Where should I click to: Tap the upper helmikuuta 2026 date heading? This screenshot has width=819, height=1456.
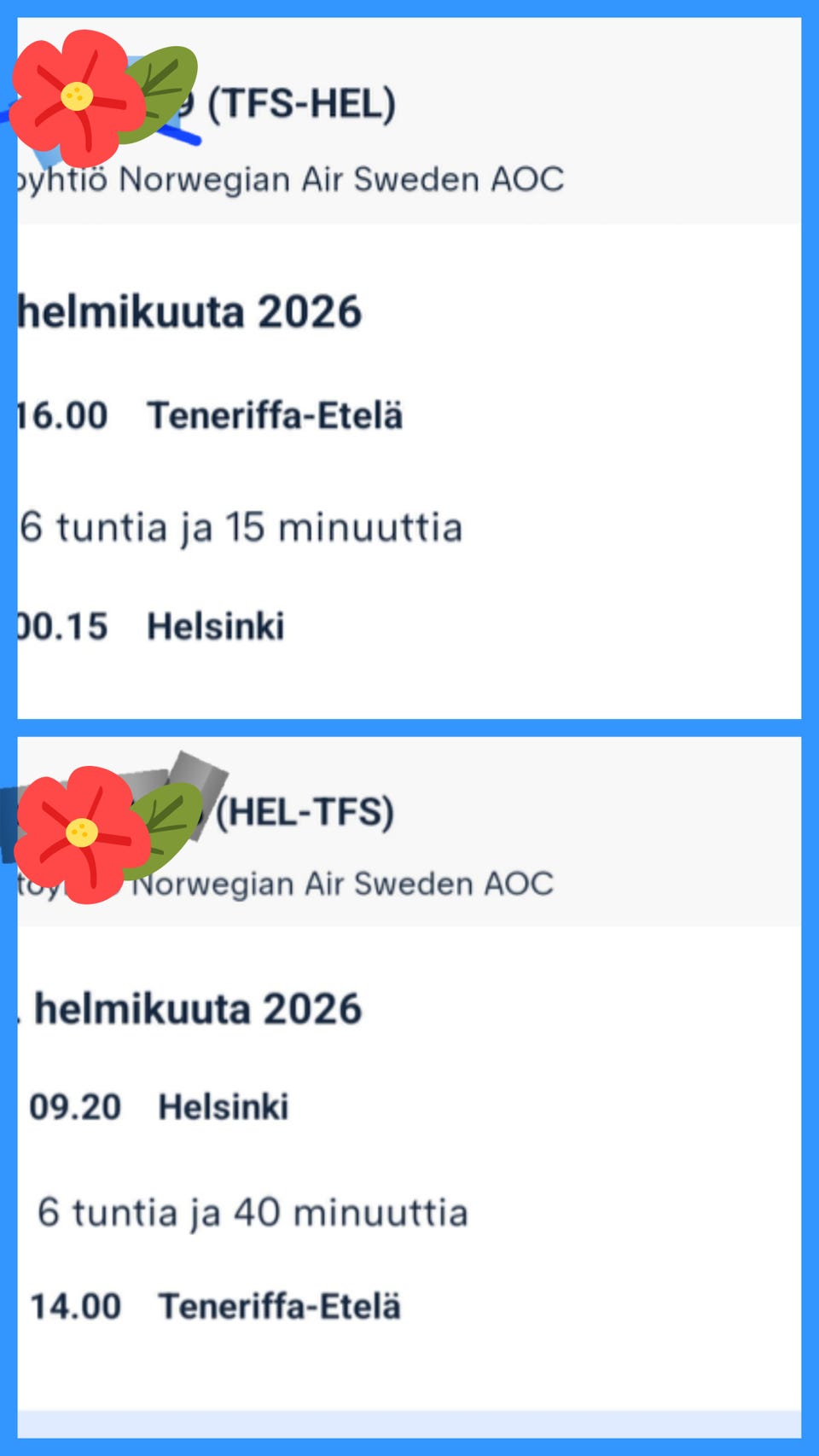189,312
